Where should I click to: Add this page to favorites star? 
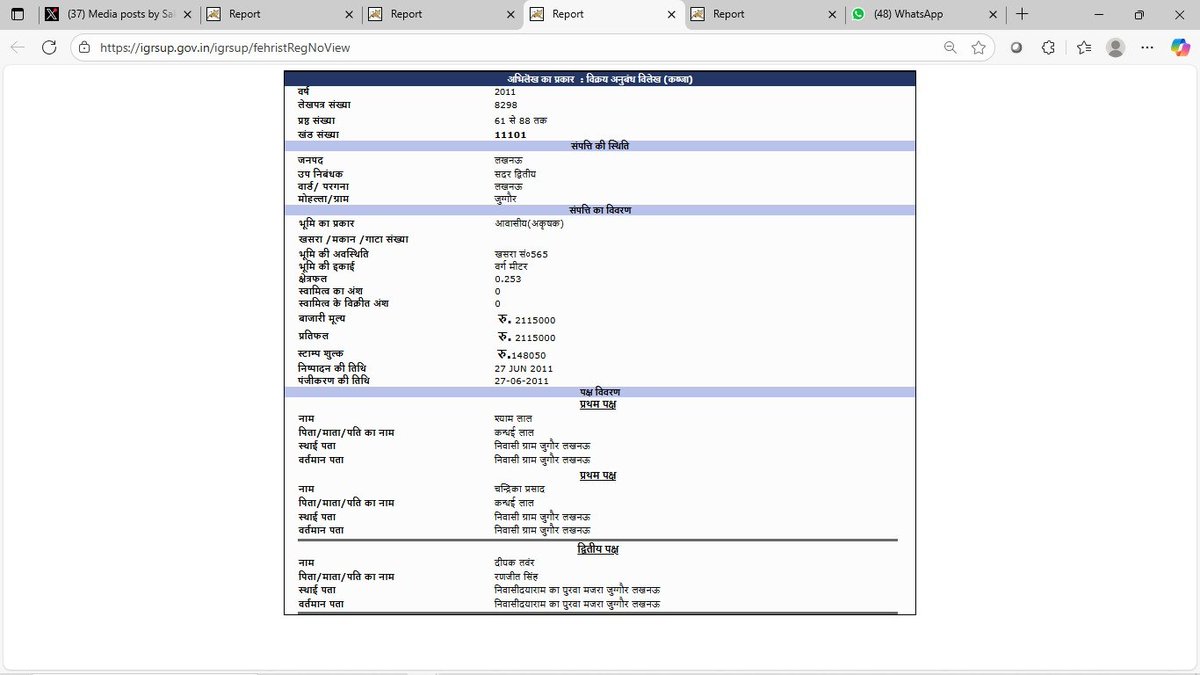pyautogui.click(x=978, y=47)
